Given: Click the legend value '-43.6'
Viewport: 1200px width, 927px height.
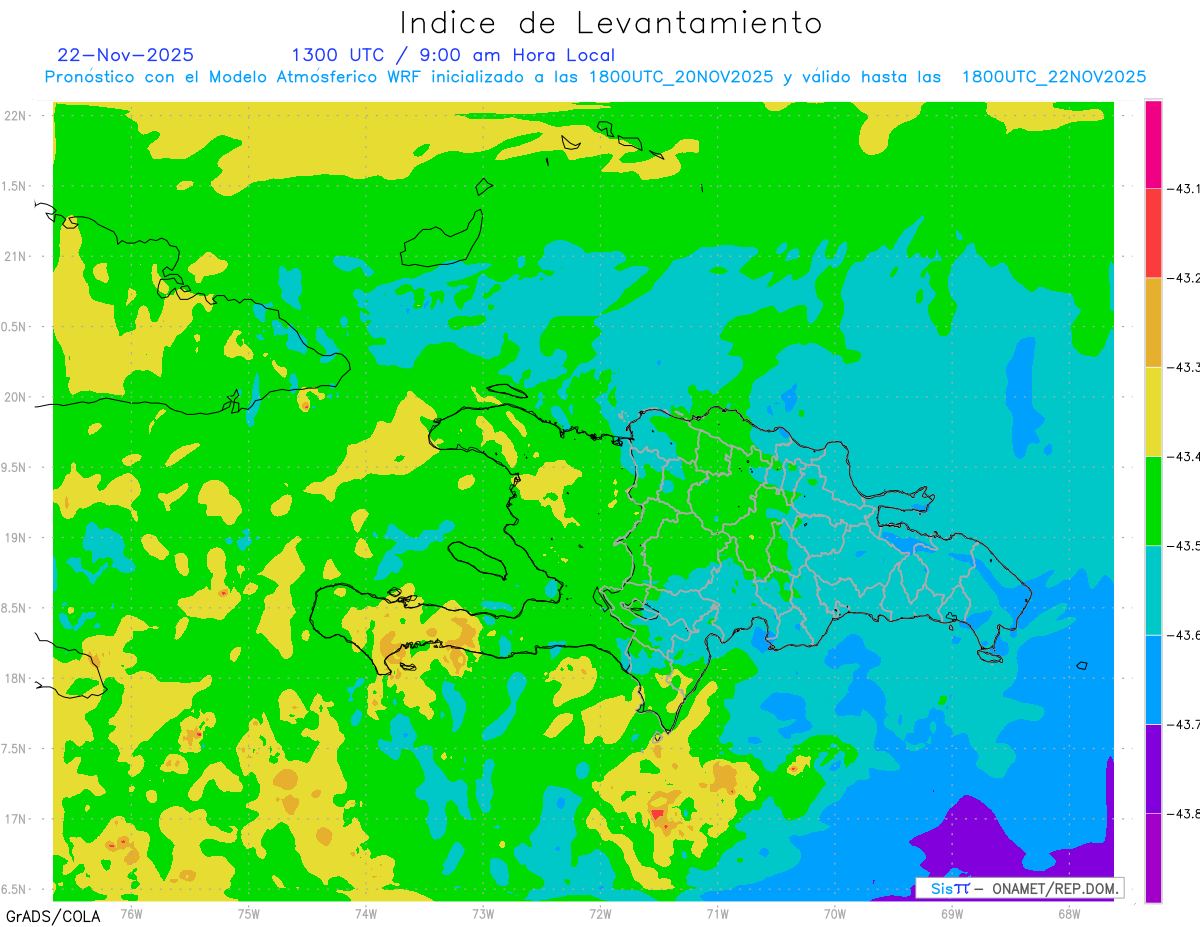Looking at the screenshot, I should [x=1184, y=635].
